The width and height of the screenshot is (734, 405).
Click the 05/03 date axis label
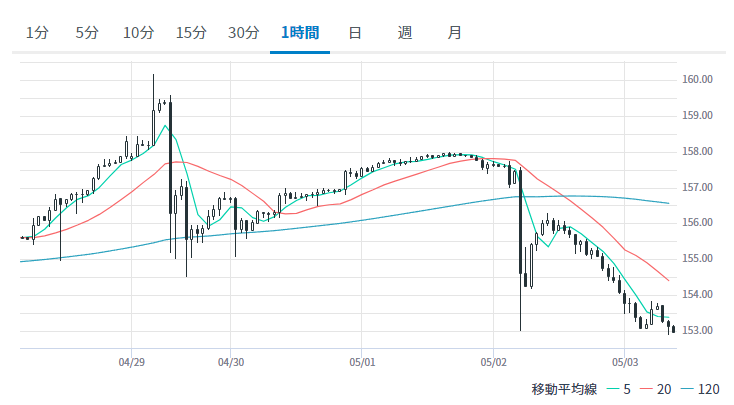point(625,362)
